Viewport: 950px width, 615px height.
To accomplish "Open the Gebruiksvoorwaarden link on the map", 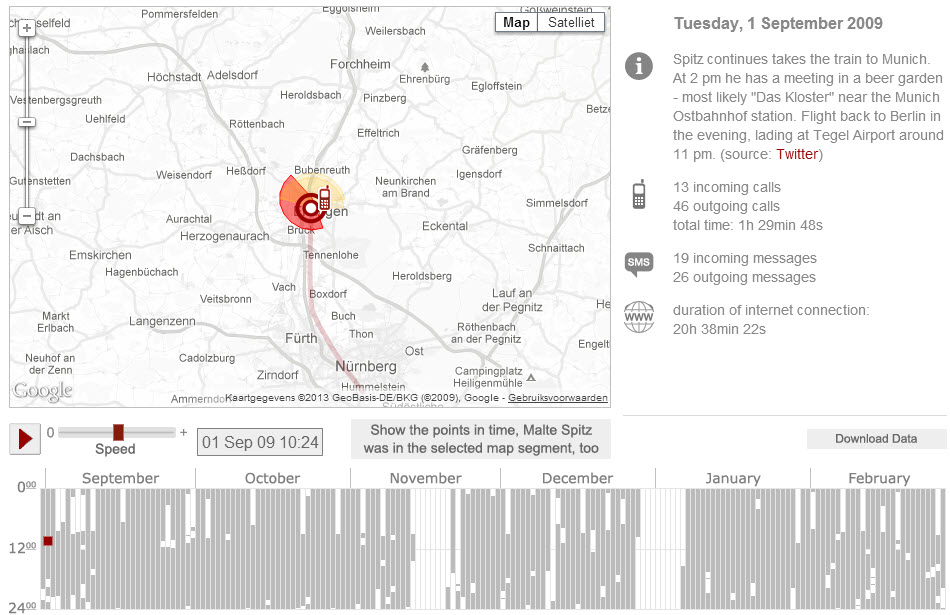I will [x=558, y=397].
